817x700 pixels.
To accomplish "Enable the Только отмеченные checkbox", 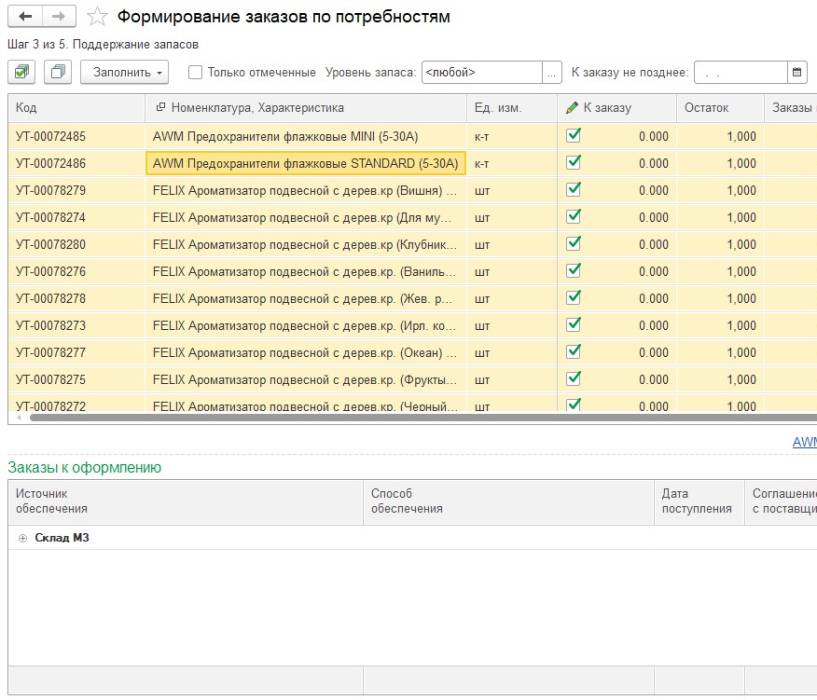I will click(x=195, y=72).
